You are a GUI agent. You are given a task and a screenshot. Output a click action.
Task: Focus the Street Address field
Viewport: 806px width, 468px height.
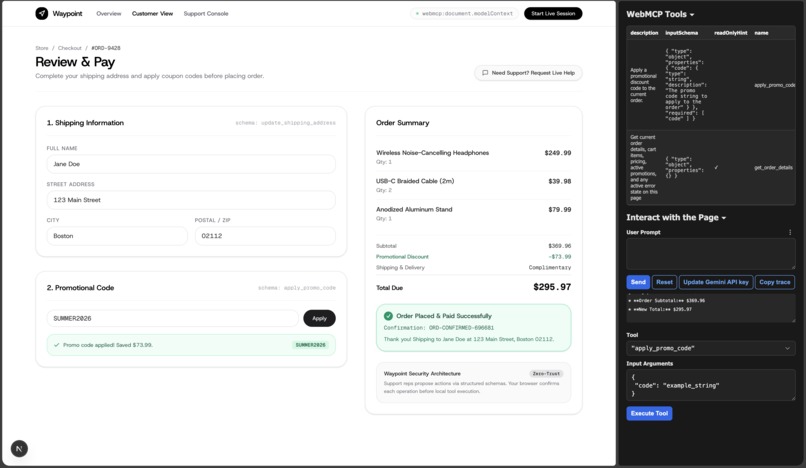click(x=191, y=200)
